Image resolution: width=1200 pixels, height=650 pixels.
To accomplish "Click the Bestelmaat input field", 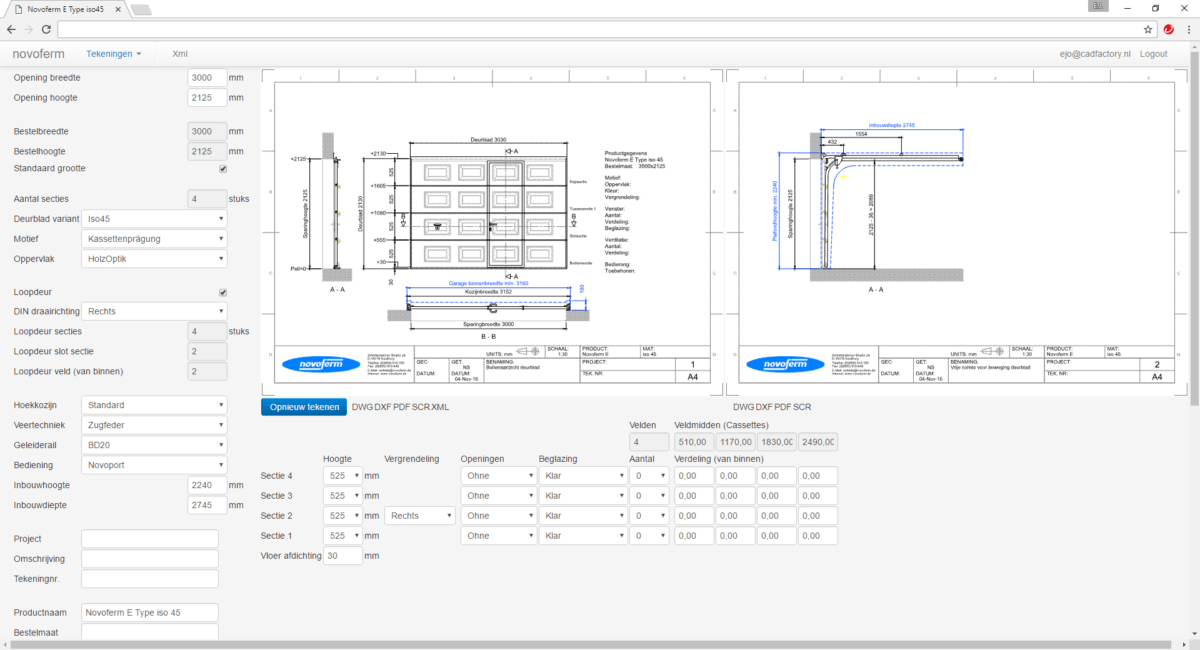I will (149, 632).
